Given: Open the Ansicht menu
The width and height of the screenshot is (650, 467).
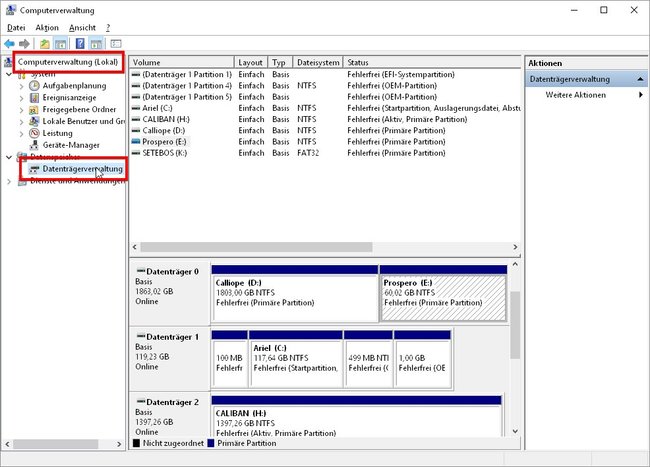Looking at the screenshot, I should point(82,28).
